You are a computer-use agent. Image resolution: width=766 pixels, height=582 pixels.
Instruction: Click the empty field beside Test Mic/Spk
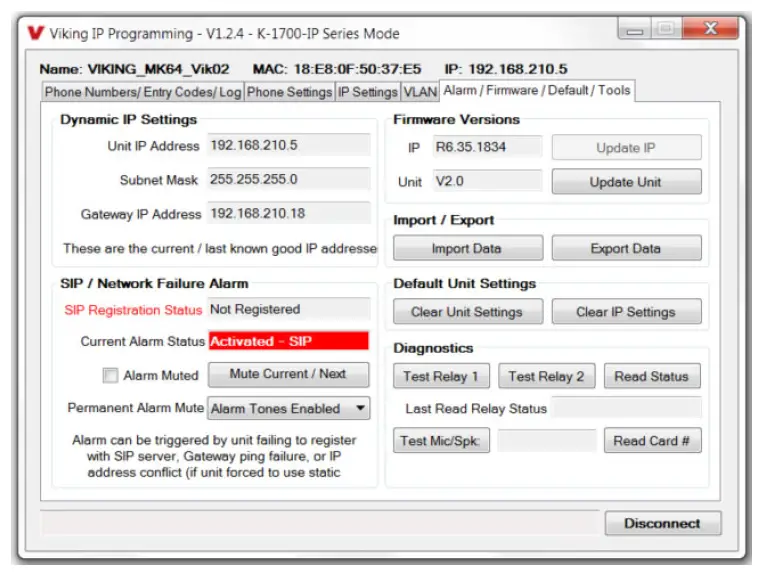547,441
